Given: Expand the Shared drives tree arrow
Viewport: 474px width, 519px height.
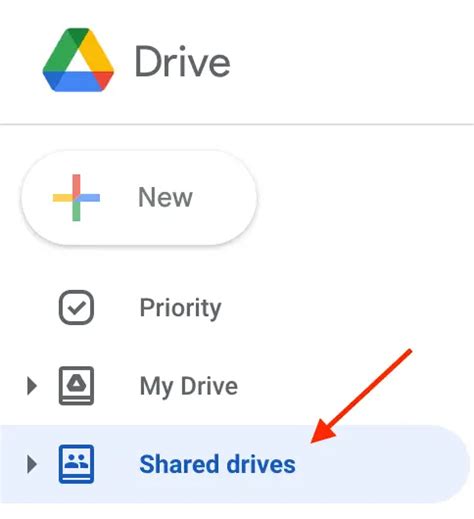Looking at the screenshot, I should pyautogui.click(x=32, y=464).
